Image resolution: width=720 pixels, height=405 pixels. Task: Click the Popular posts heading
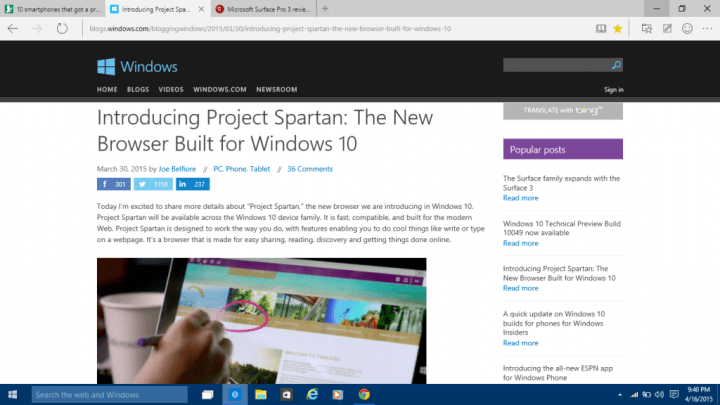(x=563, y=149)
